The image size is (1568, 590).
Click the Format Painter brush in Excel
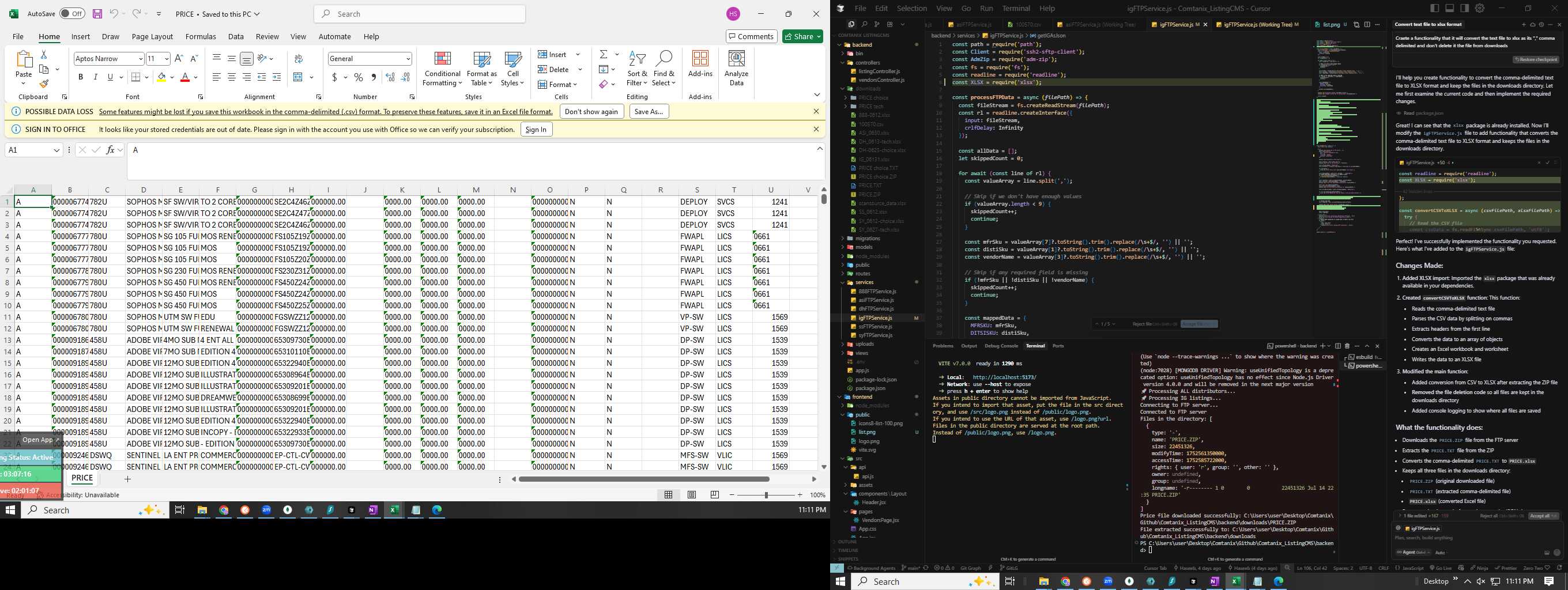[44, 84]
